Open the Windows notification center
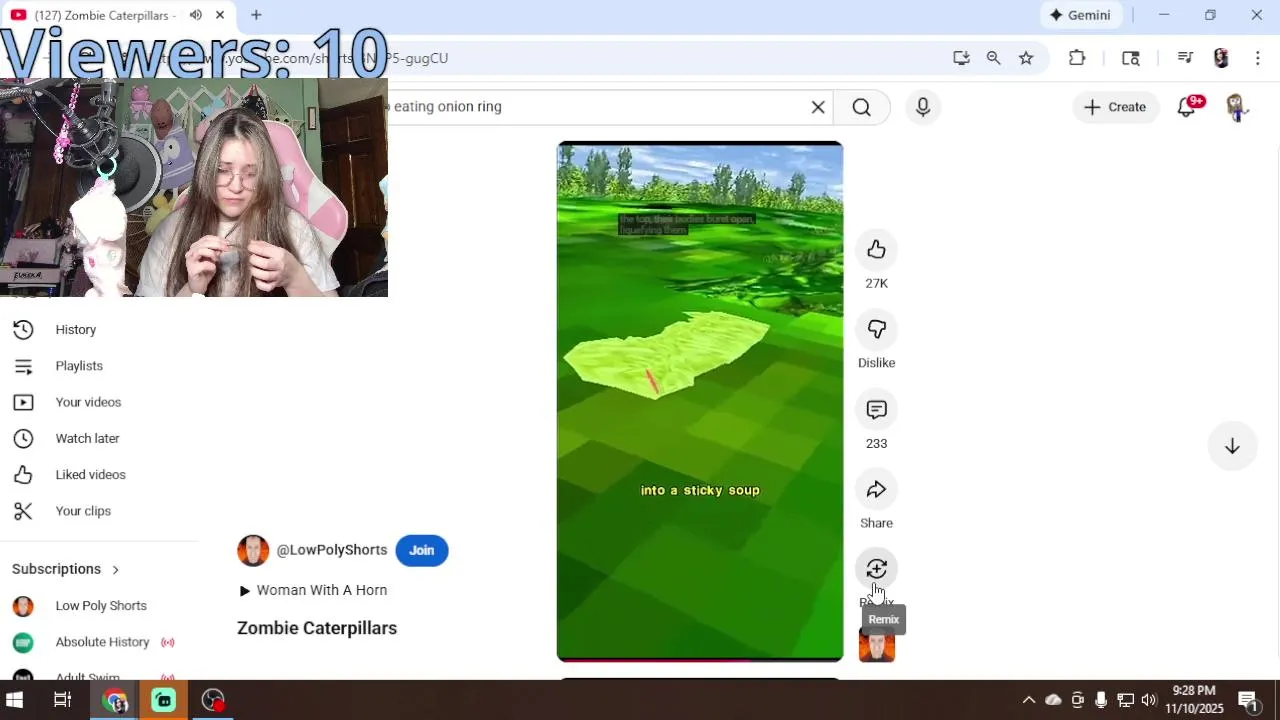Viewport: 1280px width, 720px height. 1248,700
